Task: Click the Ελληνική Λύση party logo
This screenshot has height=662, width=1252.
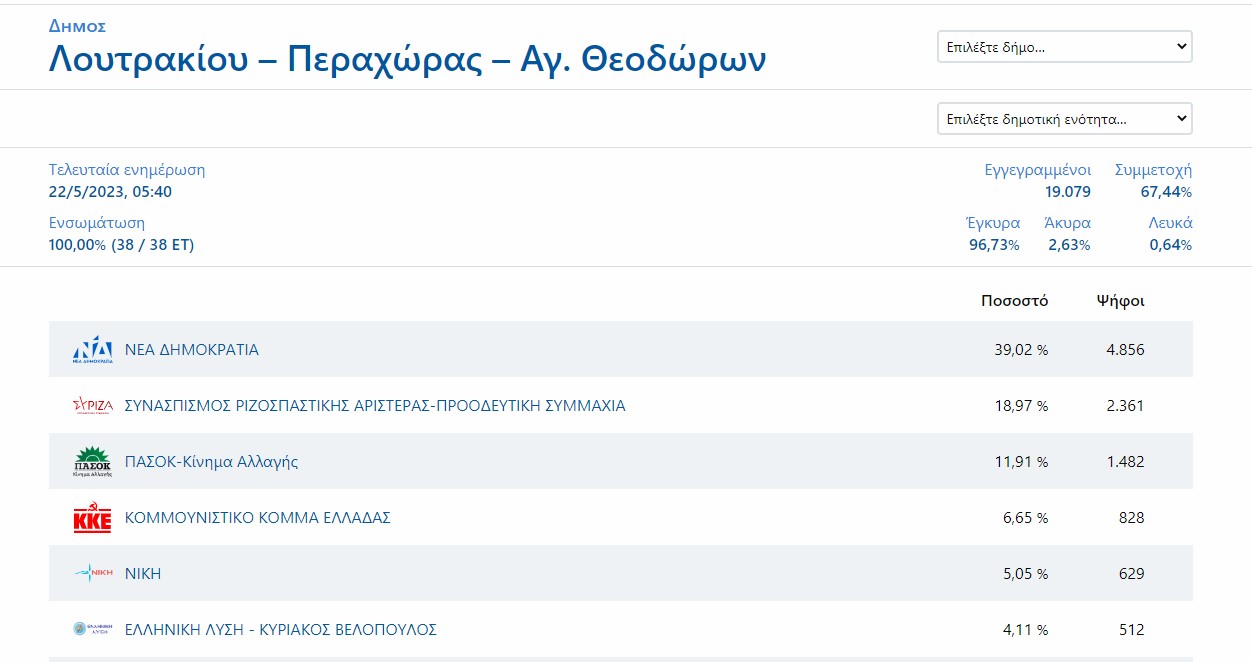Action: pyautogui.click(x=93, y=630)
